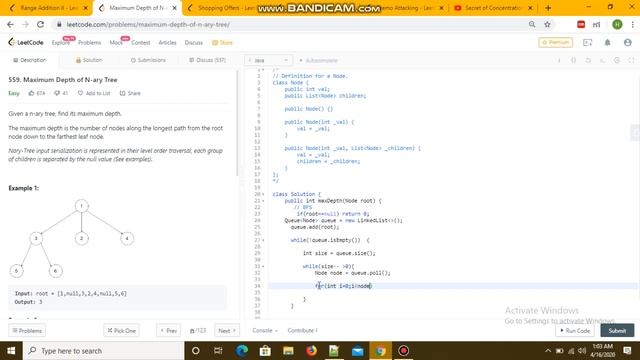The image size is (640, 360).
Task: Dislike the problem with thumbs down
Action: click(x=61, y=93)
